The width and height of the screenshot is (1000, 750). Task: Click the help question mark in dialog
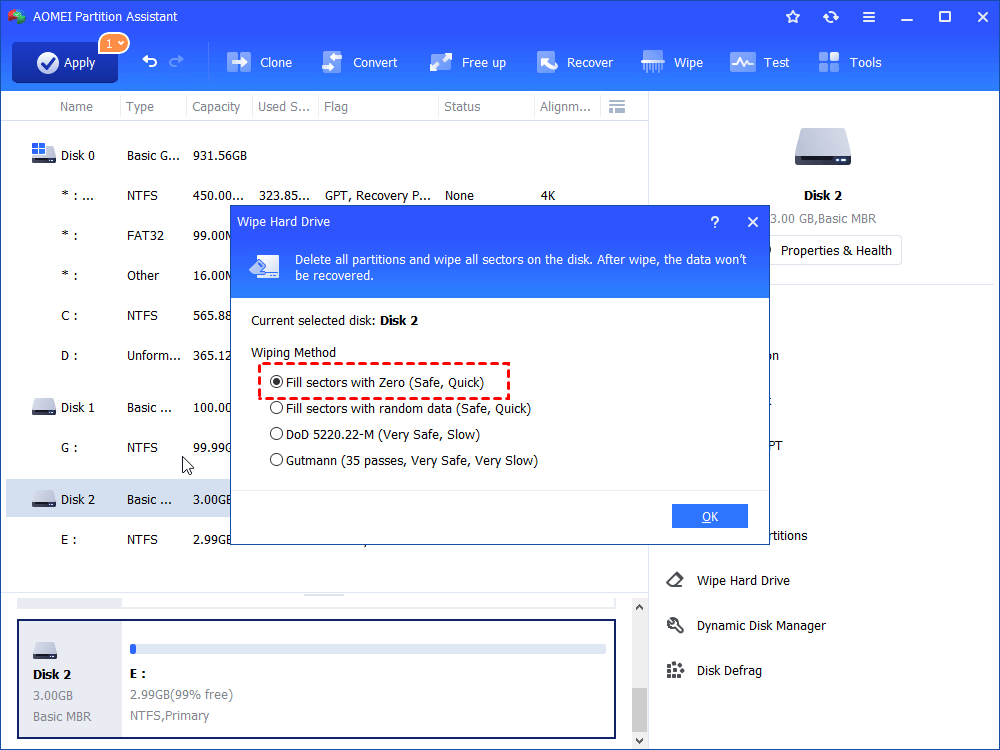point(714,222)
